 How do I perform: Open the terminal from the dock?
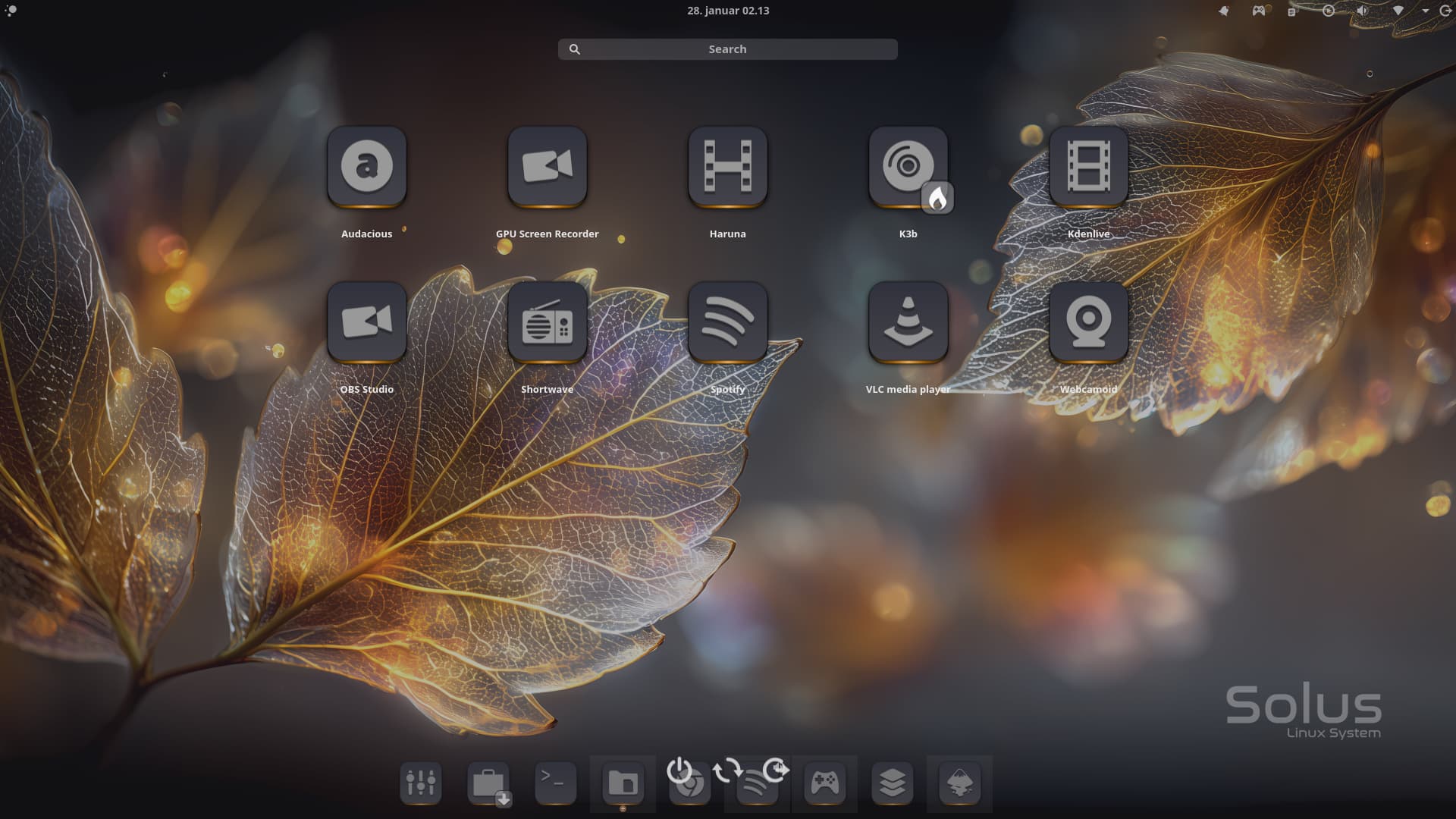(555, 783)
